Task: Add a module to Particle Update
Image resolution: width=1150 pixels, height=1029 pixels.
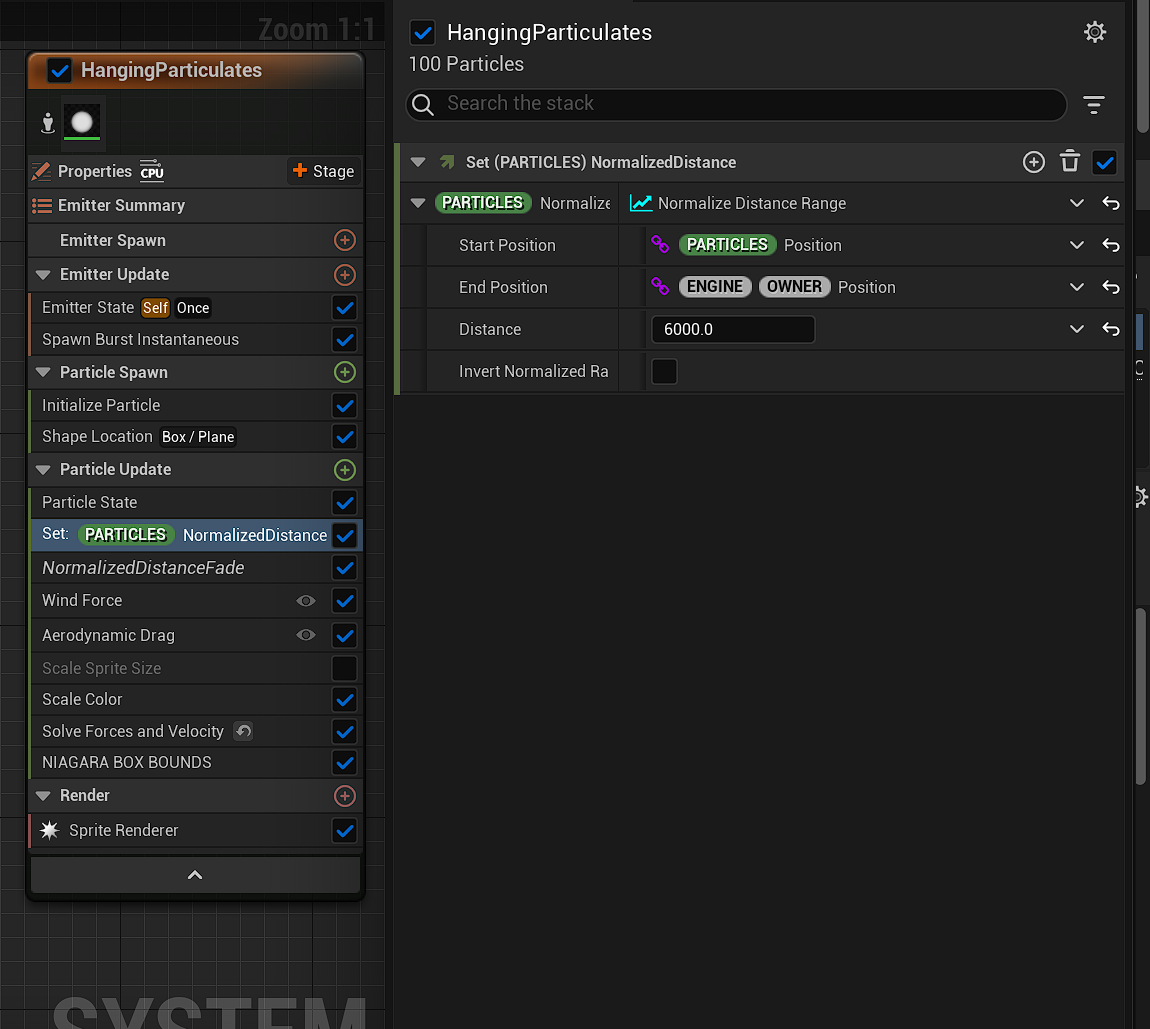Action: click(345, 469)
